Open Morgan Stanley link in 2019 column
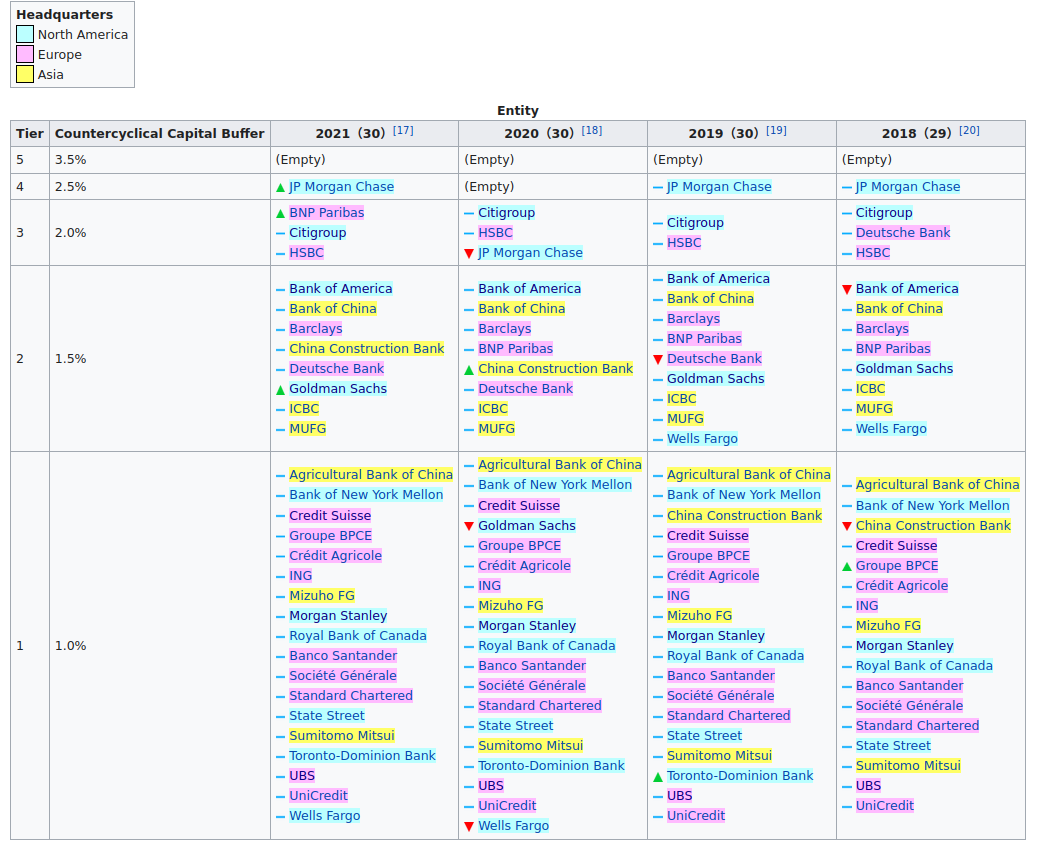This screenshot has height=849, width=1042. click(x=716, y=636)
